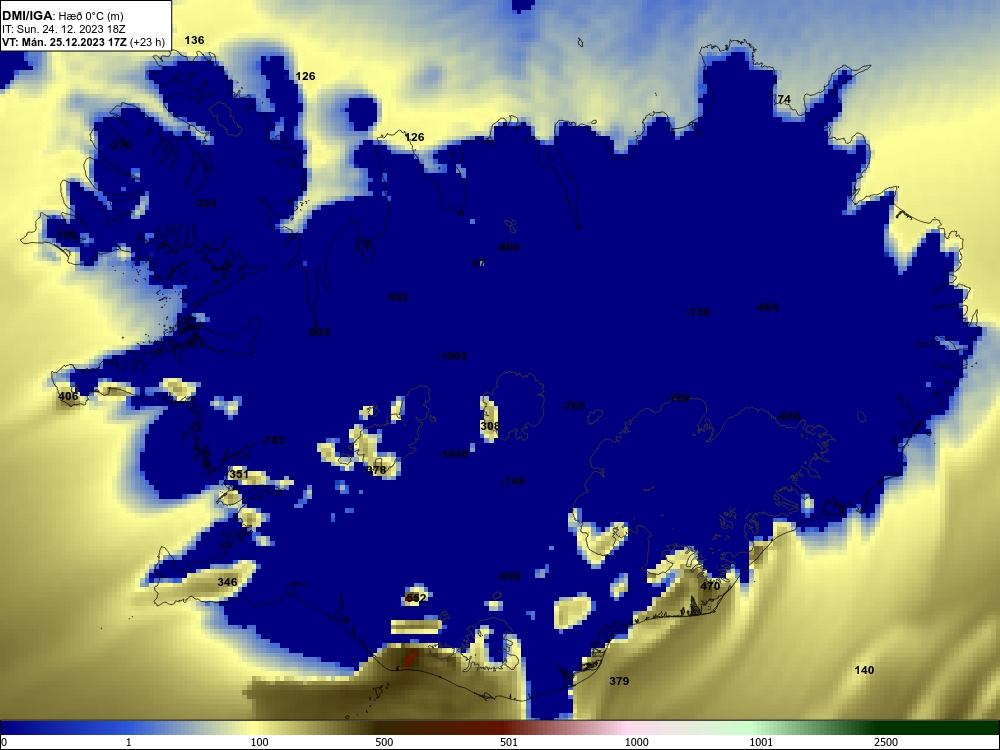
Task: Click the map value -1005
Action: click(x=453, y=357)
